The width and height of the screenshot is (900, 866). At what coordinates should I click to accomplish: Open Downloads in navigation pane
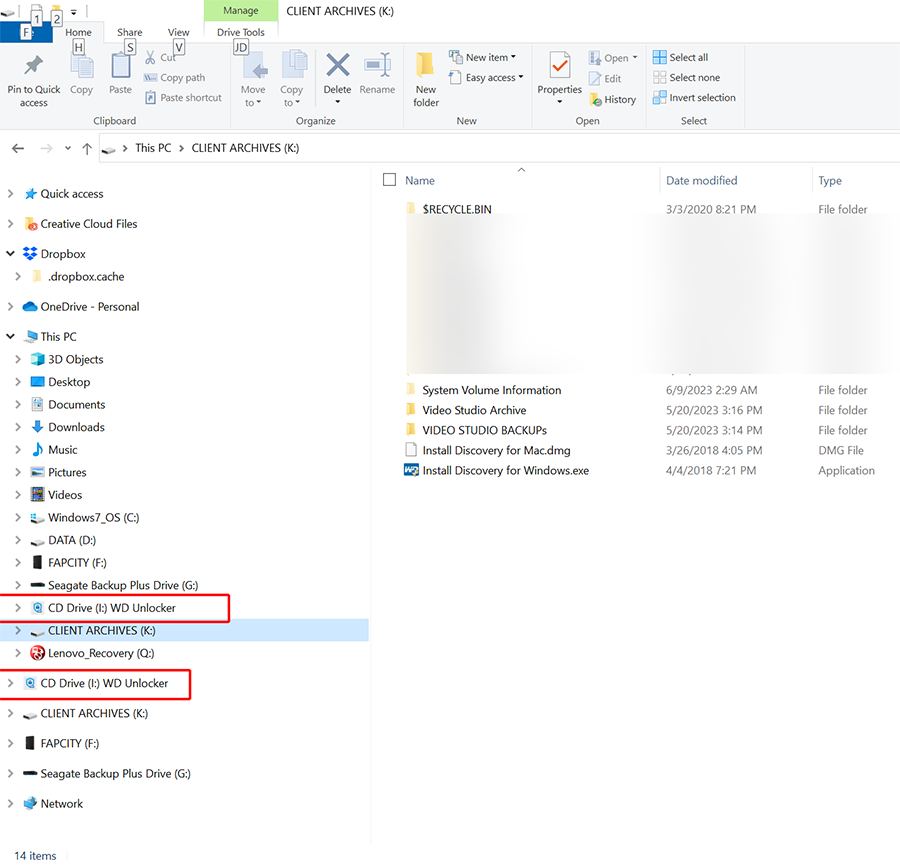tap(76, 427)
